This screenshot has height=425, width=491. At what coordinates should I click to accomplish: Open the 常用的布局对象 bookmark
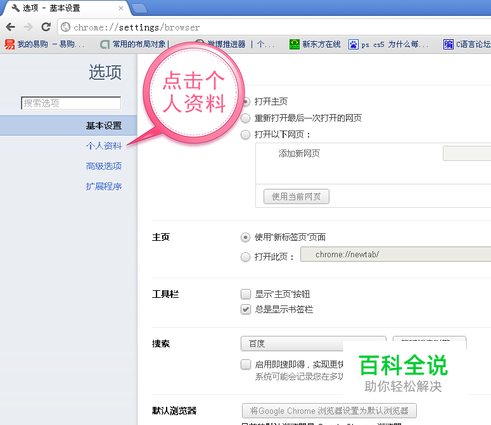click(135, 44)
